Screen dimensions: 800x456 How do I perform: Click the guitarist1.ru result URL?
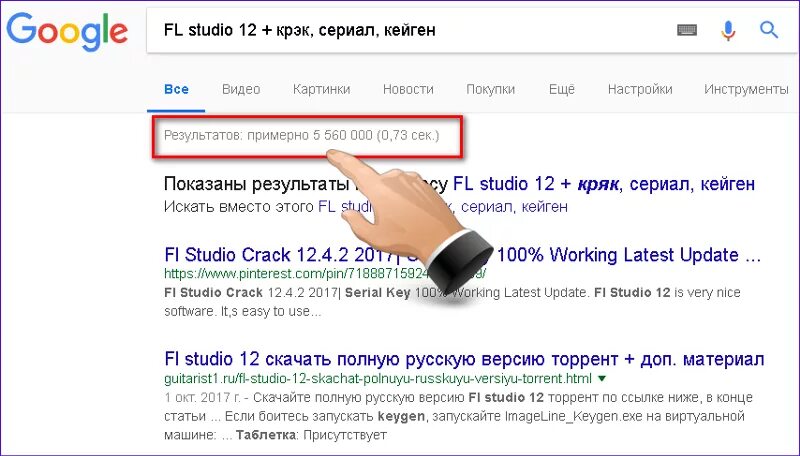click(378, 378)
